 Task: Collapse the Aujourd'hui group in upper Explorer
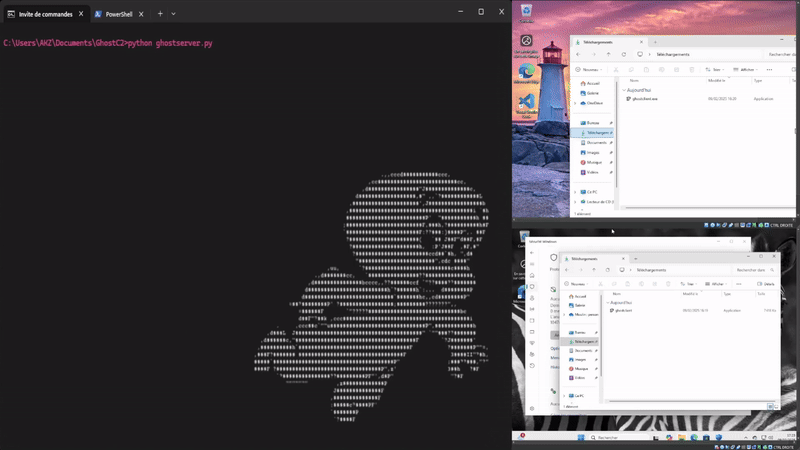pos(624,89)
